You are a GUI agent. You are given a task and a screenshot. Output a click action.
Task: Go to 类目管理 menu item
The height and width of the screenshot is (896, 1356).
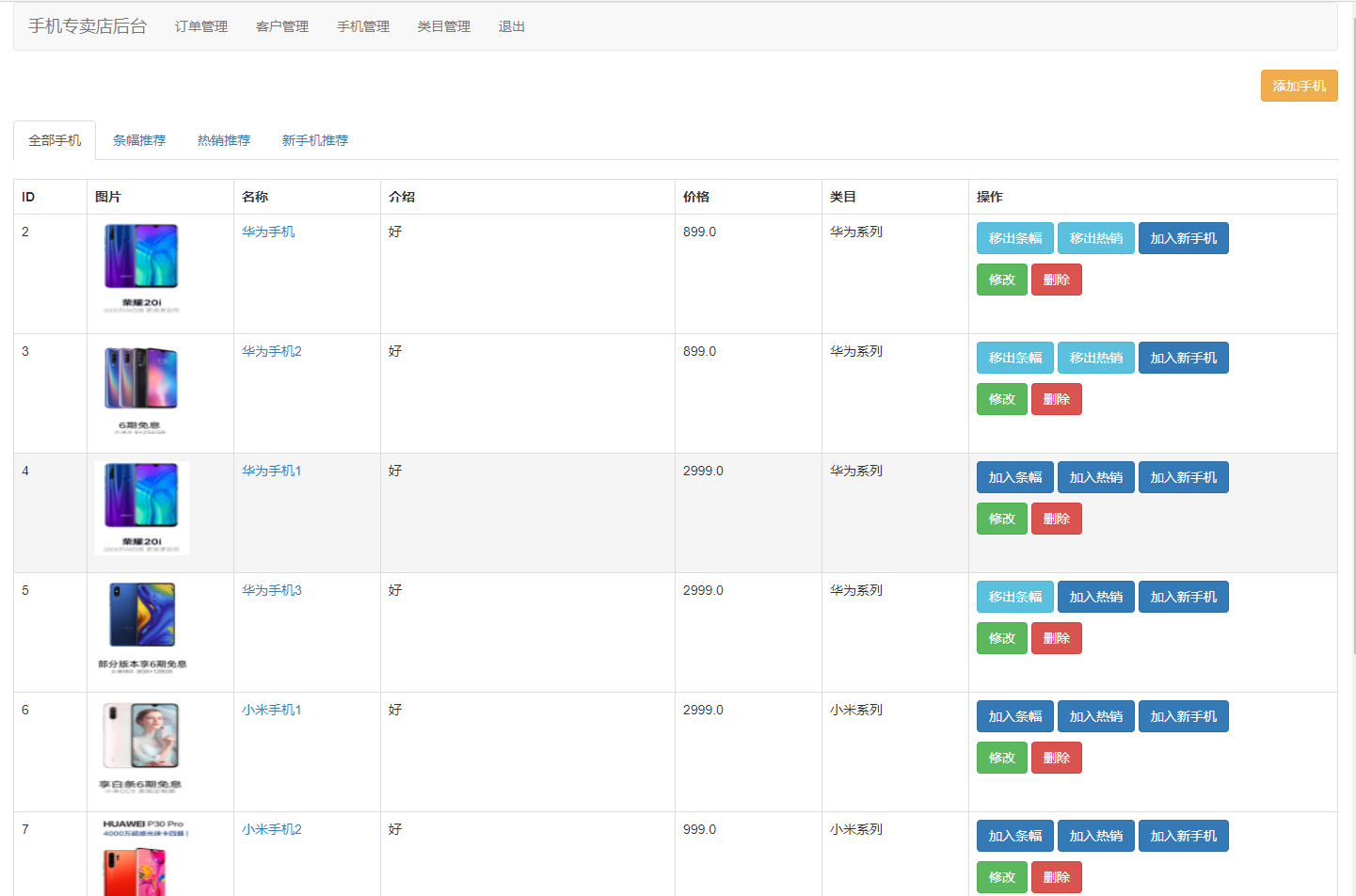pyautogui.click(x=444, y=26)
